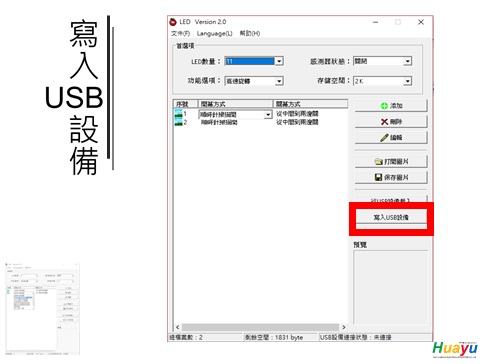
Task: Open the 幫助(H) menu
Action: [x=250, y=33]
